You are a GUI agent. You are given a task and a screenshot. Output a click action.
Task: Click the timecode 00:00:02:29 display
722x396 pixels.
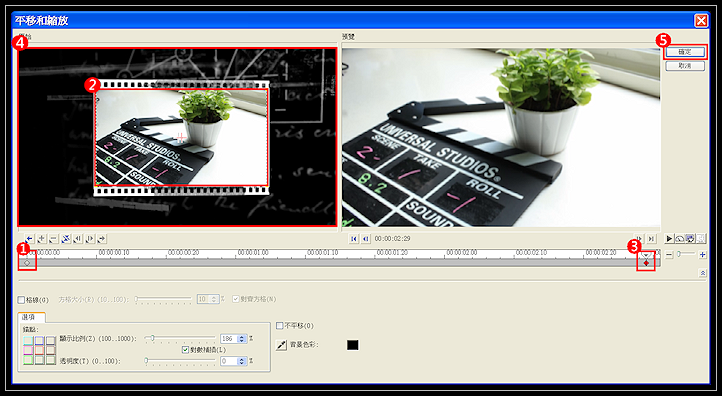392,239
